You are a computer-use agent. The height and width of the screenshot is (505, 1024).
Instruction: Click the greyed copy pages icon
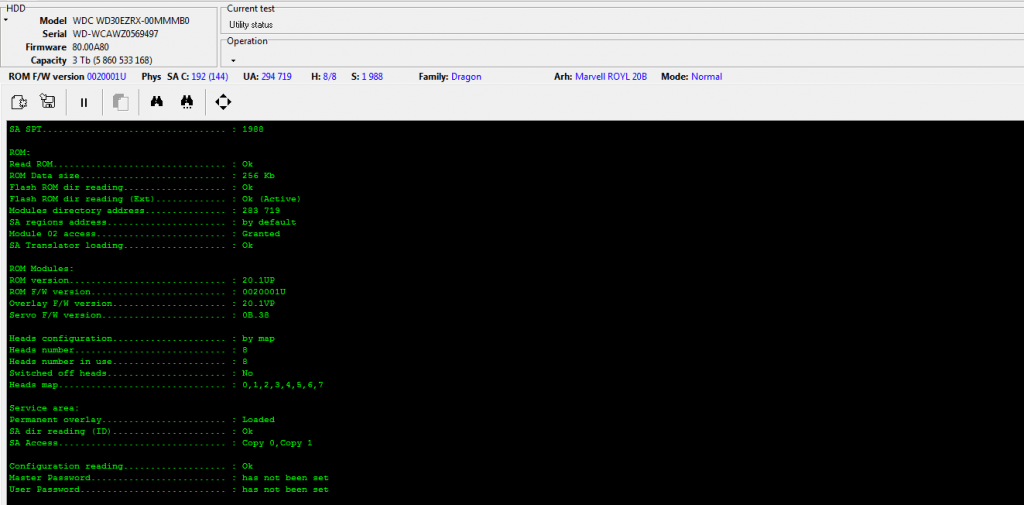pos(121,103)
